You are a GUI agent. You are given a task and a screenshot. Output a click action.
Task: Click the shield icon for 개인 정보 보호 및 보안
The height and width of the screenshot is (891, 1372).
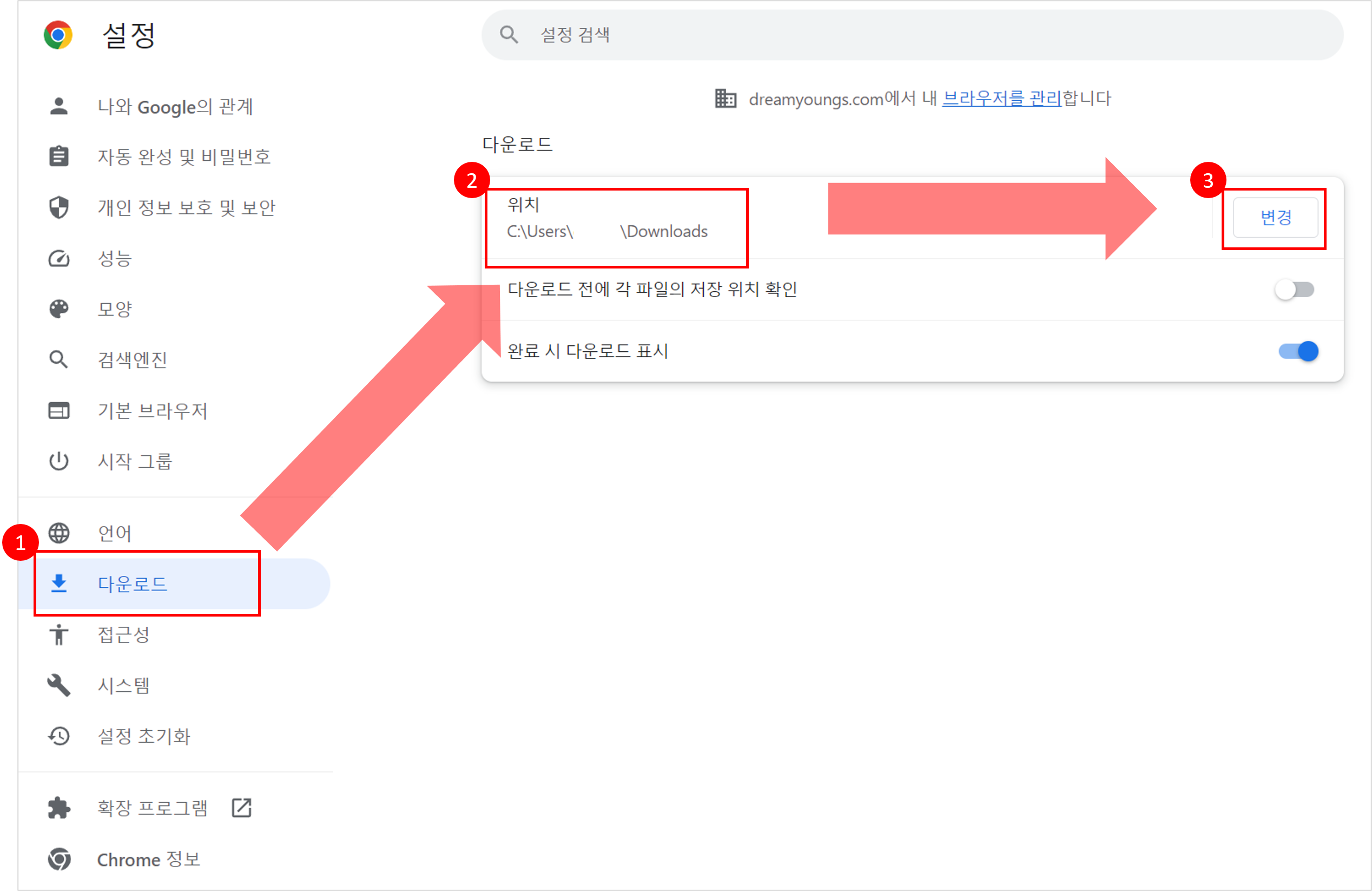[59, 207]
